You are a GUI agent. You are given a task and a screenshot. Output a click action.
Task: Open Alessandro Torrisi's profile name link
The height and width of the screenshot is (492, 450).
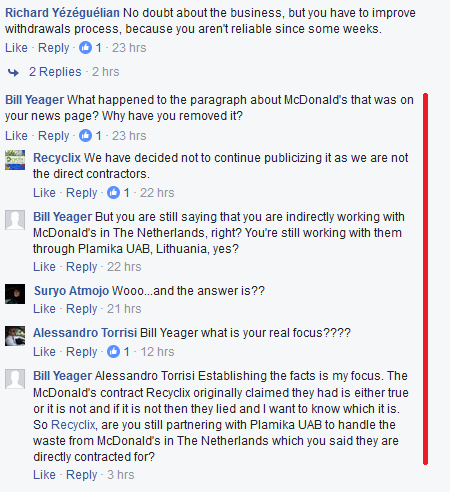pyautogui.click(x=85, y=333)
